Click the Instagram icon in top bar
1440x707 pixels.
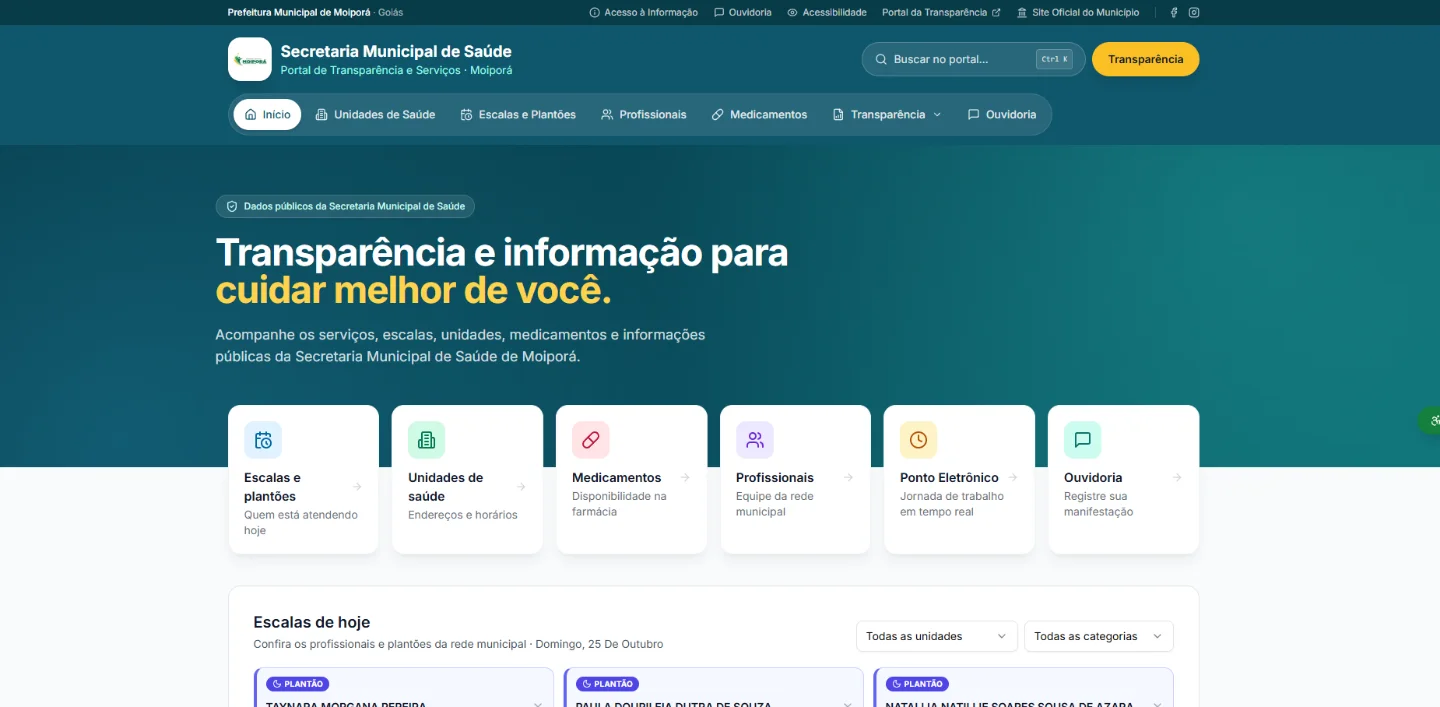(1194, 12)
